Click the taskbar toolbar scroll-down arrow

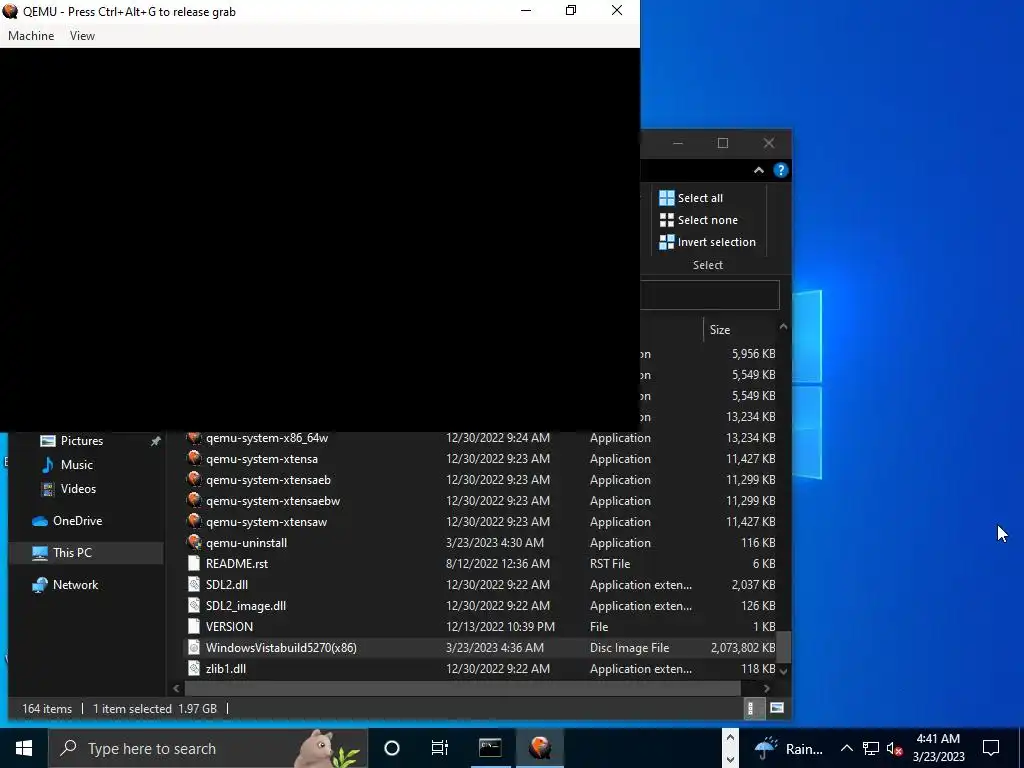[x=730, y=760]
